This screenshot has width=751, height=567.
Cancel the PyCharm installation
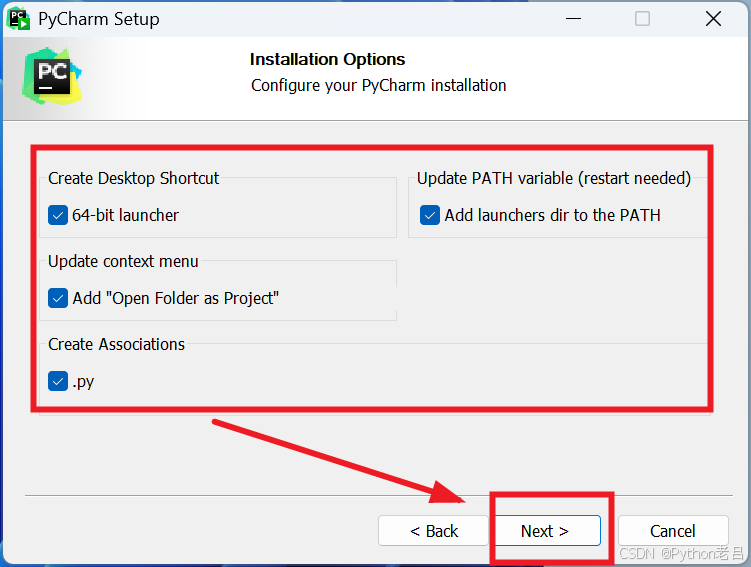[673, 531]
